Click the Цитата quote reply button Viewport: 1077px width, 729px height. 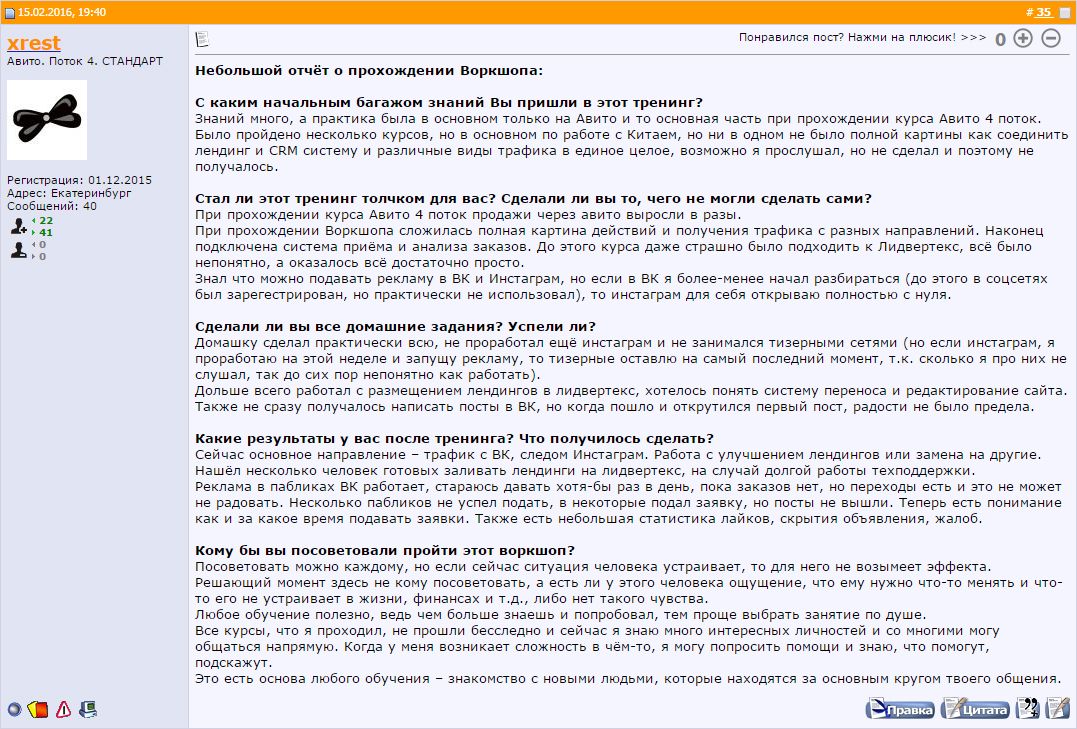coord(975,708)
